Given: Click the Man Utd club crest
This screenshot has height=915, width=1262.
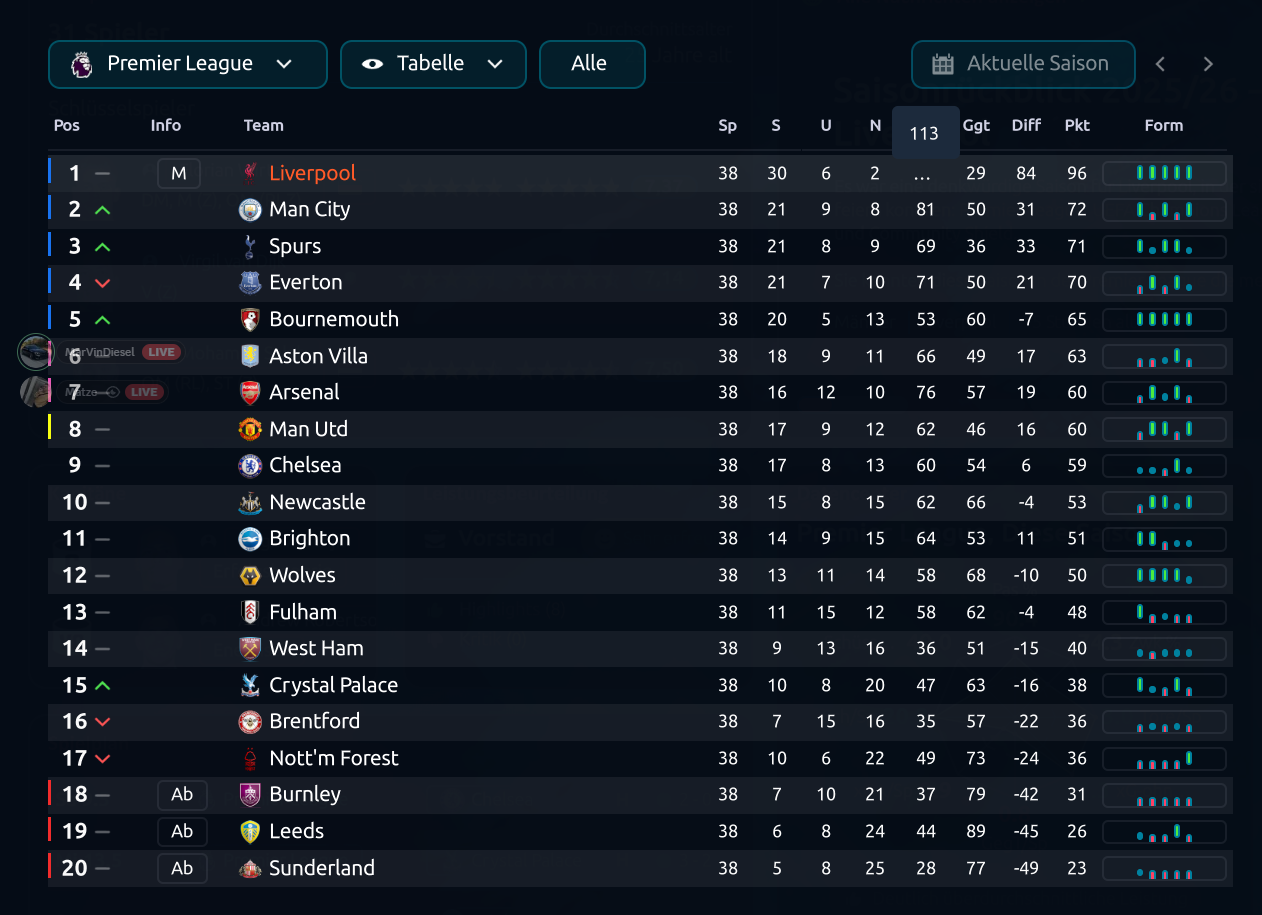Looking at the screenshot, I should (x=250, y=430).
